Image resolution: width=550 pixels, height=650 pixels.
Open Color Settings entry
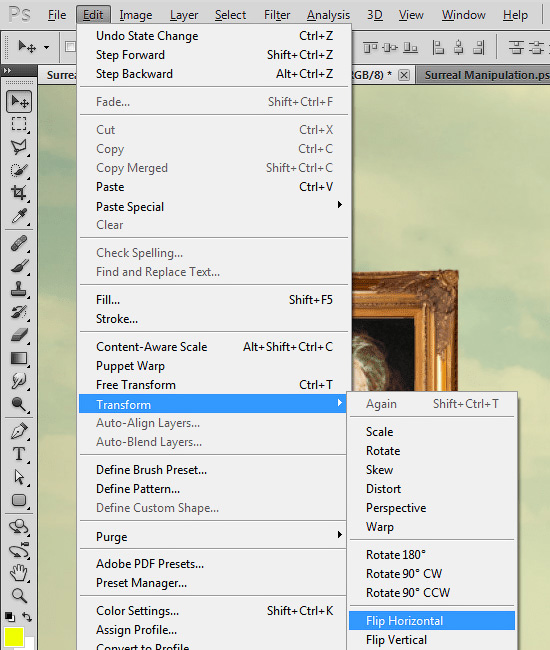(x=214, y=611)
